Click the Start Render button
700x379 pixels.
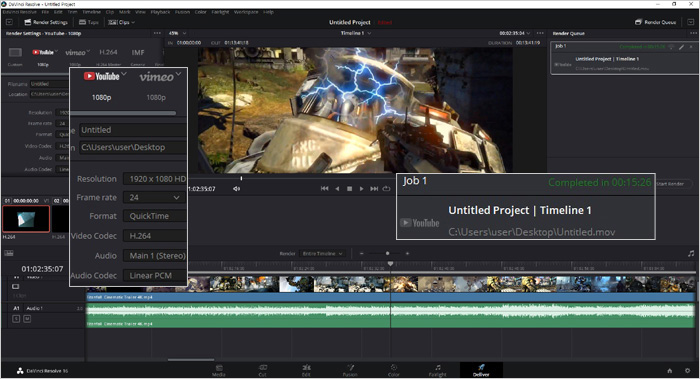[674, 183]
